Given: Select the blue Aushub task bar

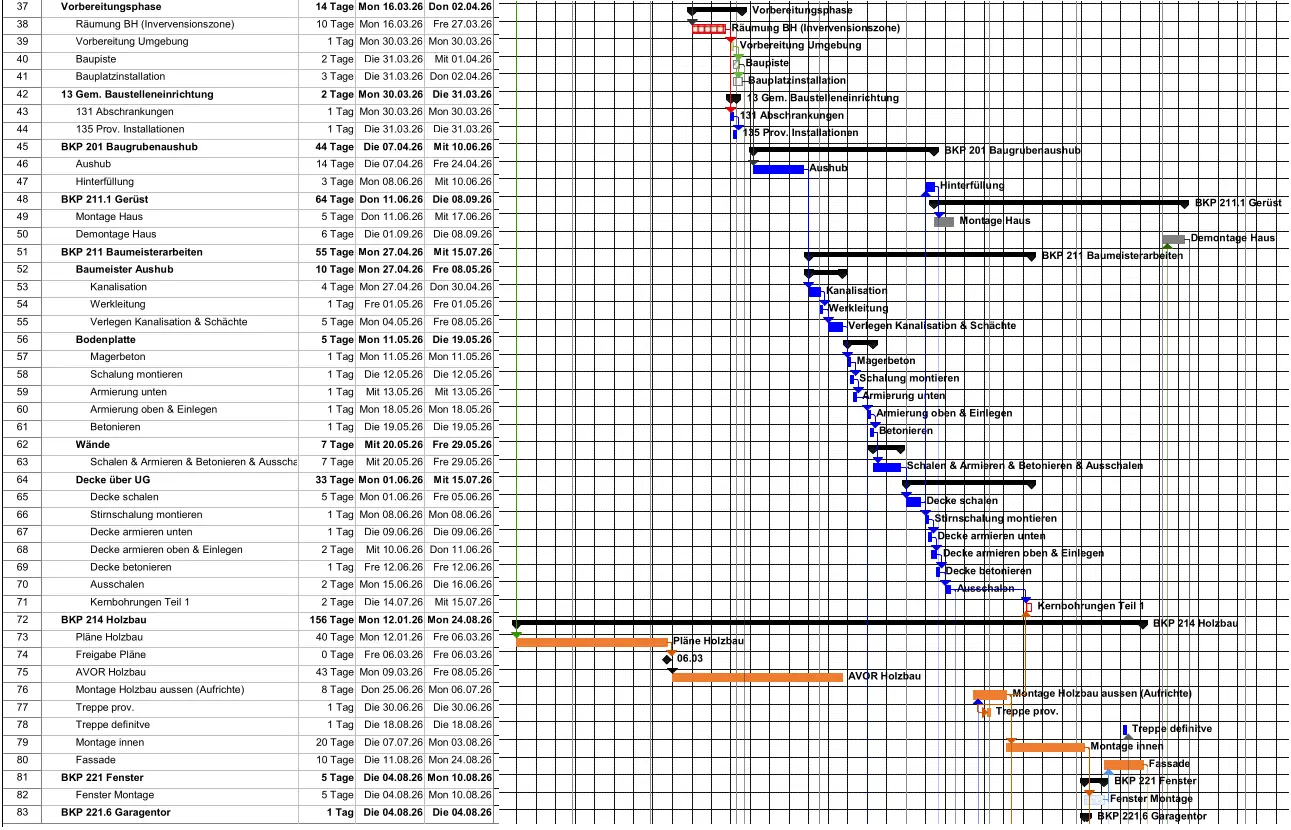Looking at the screenshot, I should tap(778, 169).
